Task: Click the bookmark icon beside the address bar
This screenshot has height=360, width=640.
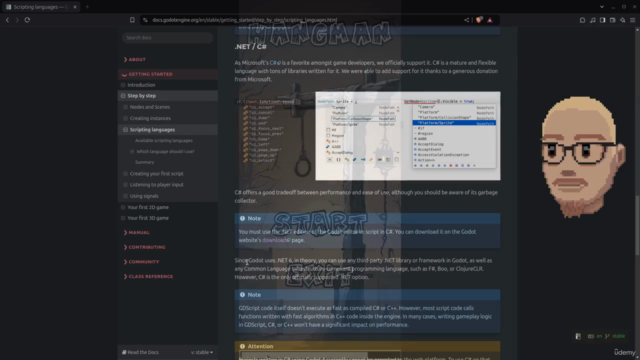Action: [x=132, y=20]
